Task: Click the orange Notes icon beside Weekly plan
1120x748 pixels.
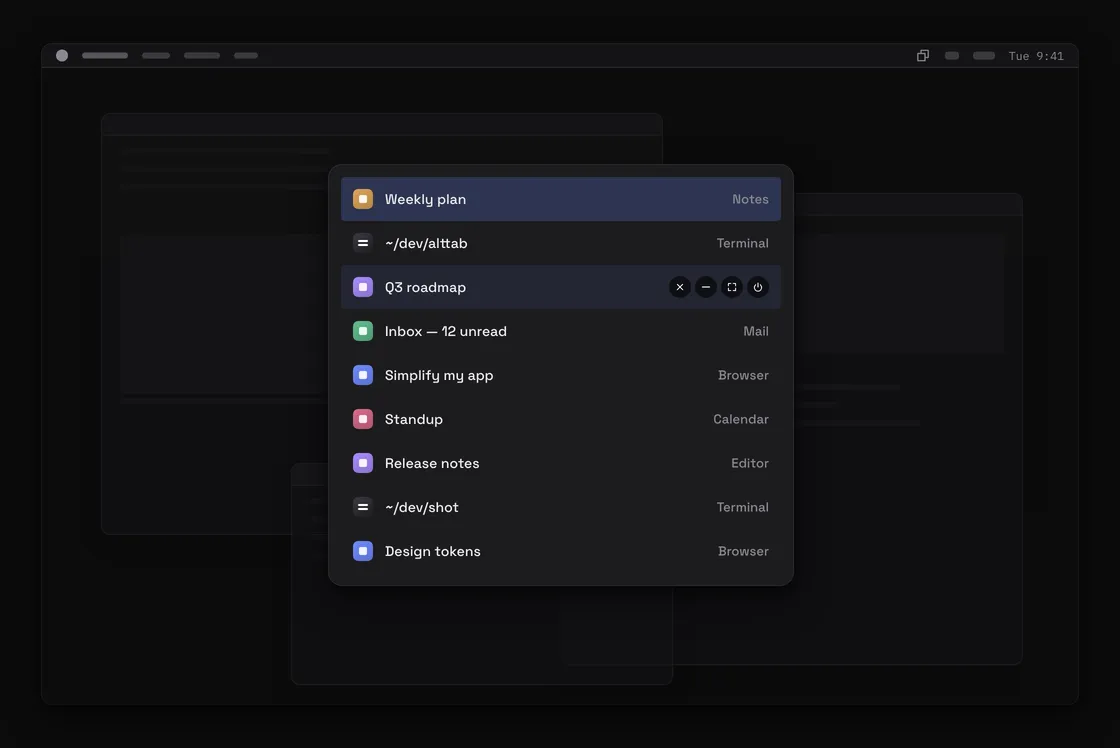Action: (x=363, y=199)
